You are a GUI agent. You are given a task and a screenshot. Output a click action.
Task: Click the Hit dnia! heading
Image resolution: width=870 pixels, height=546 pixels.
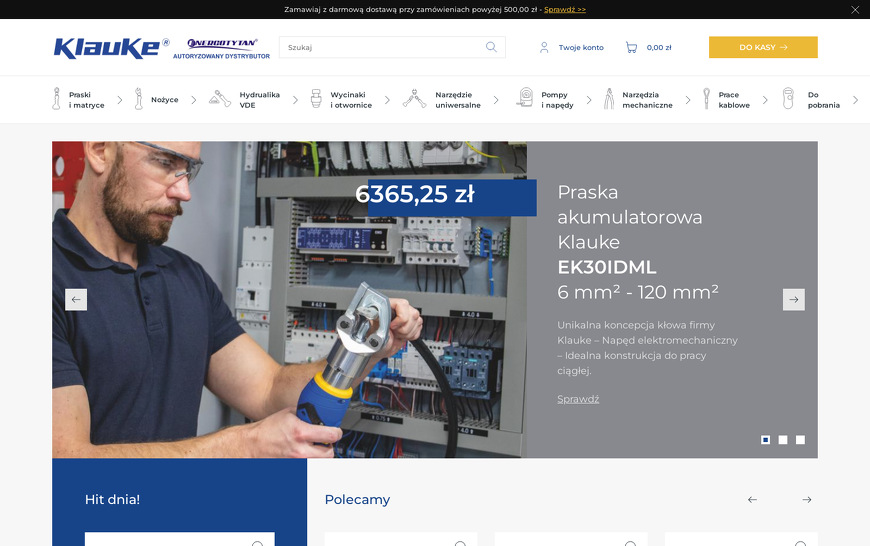tap(112, 499)
